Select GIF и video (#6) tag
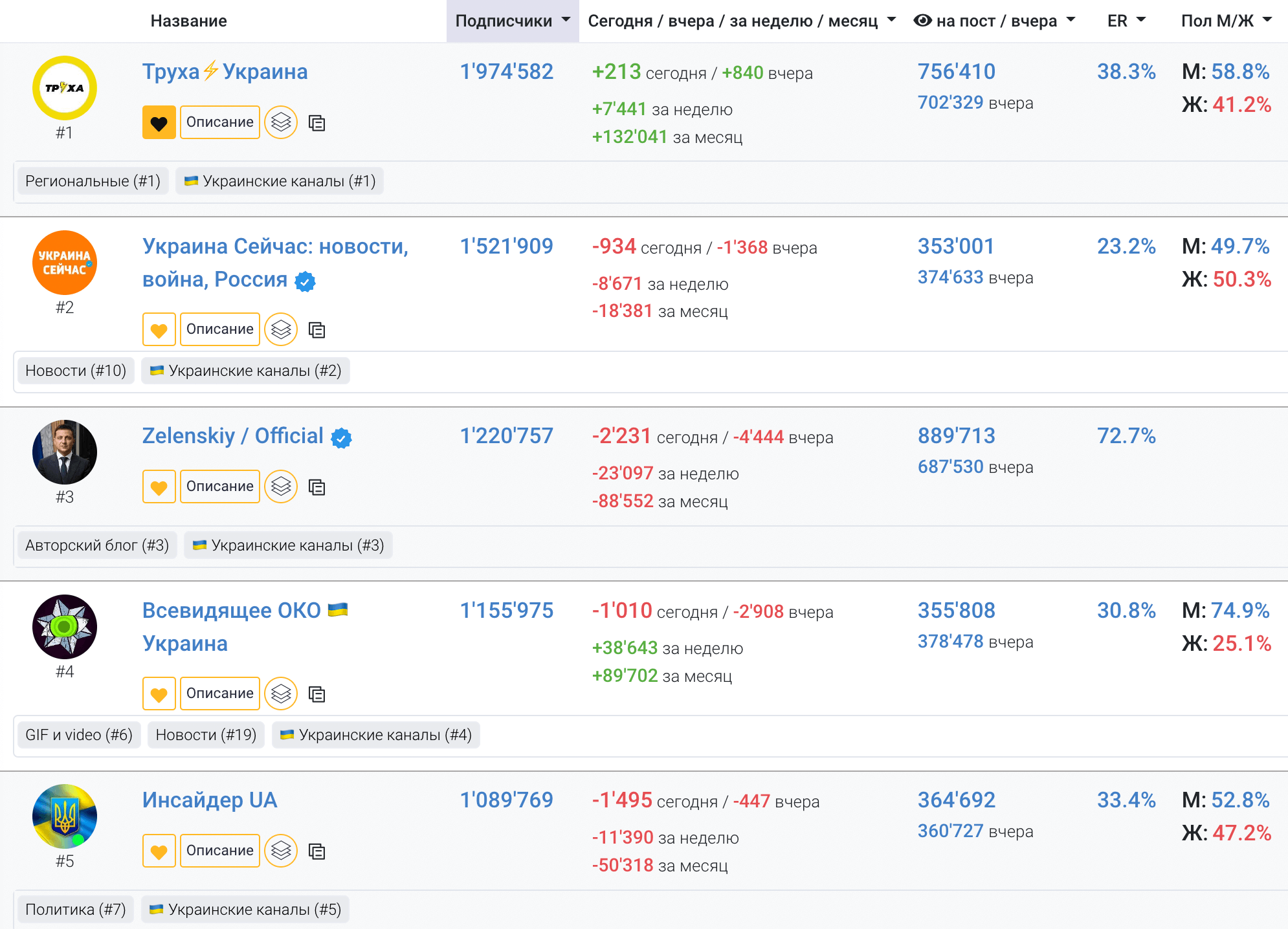This screenshot has width=1288, height=929. pyautogui.click(x=79, y=735)
